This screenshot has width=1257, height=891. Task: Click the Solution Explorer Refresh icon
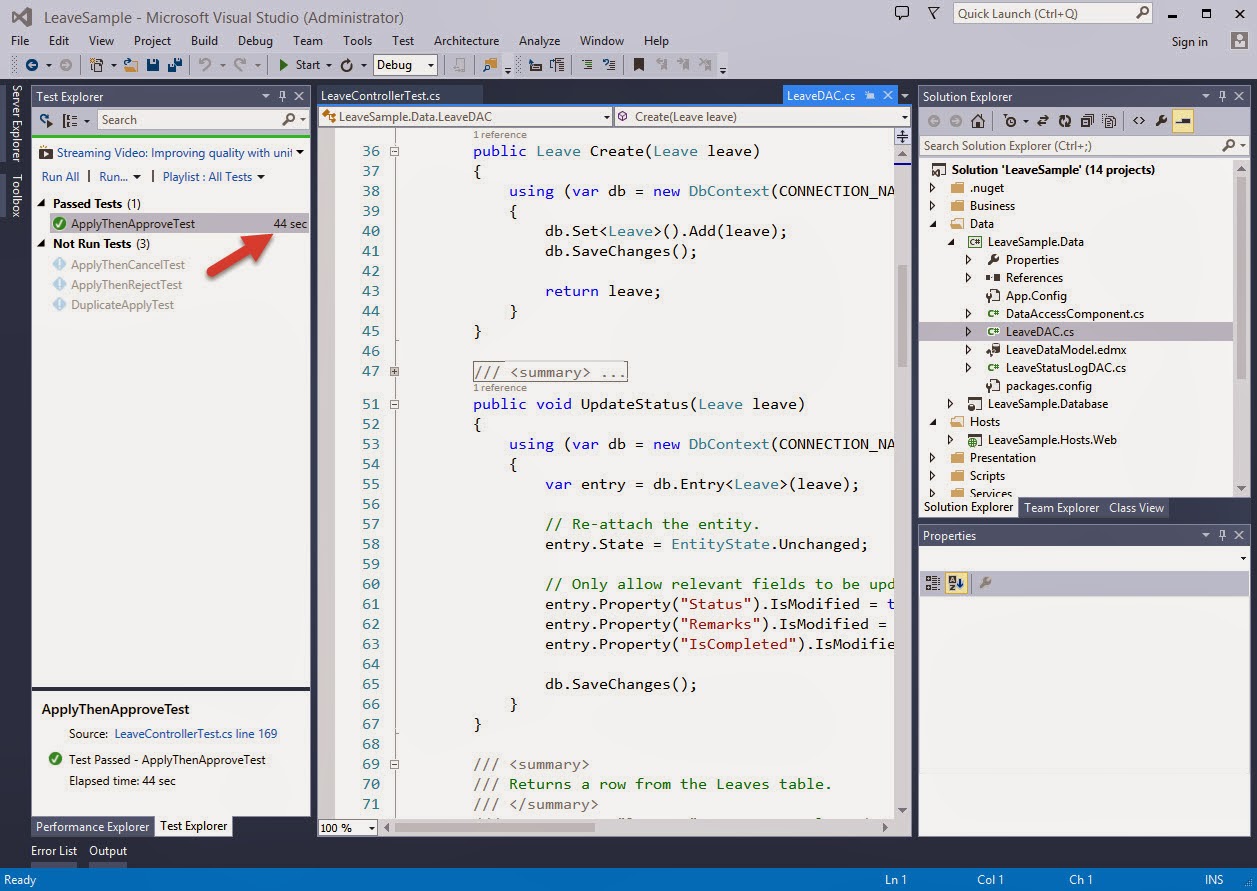click(1065, 121)
